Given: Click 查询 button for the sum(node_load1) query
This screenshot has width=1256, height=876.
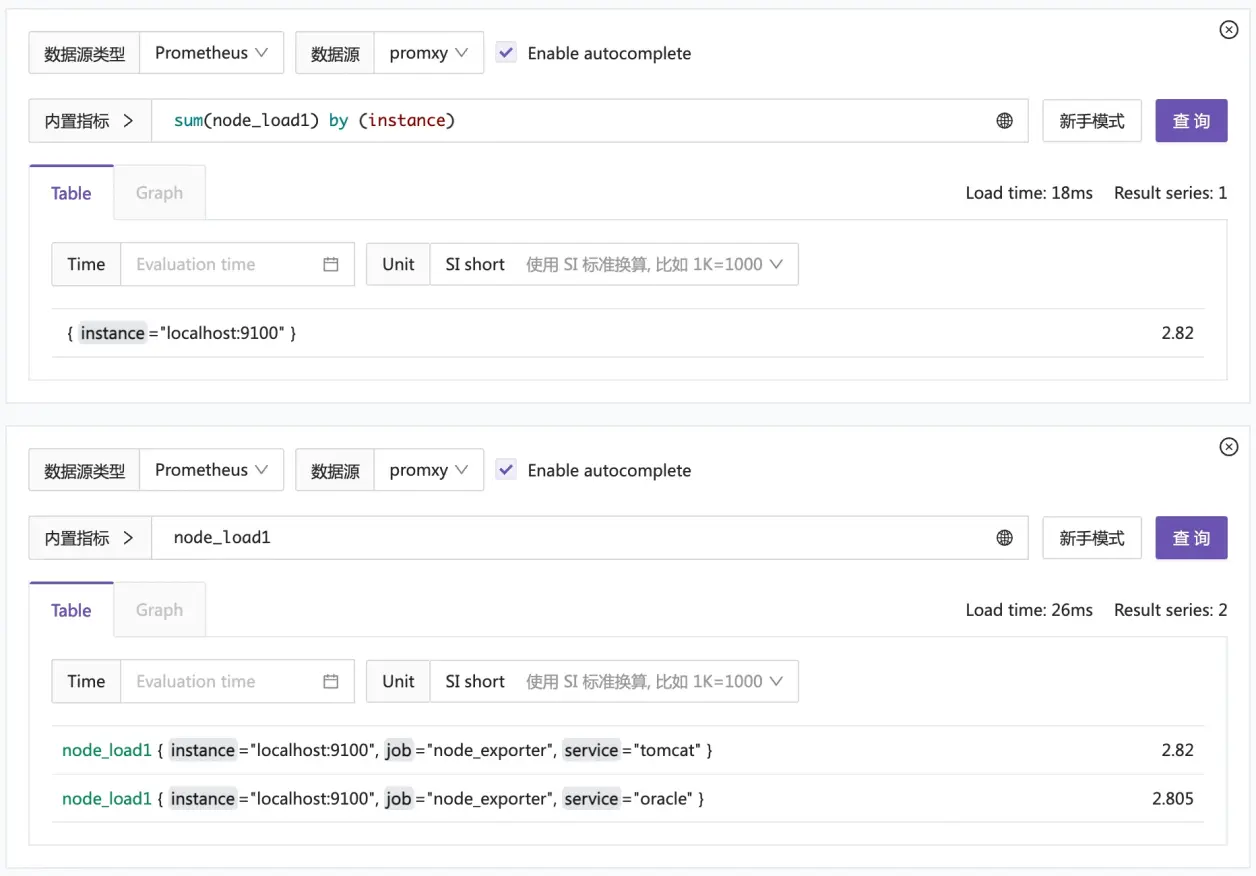Looking at the screenshot, I should coord(1191,121).
